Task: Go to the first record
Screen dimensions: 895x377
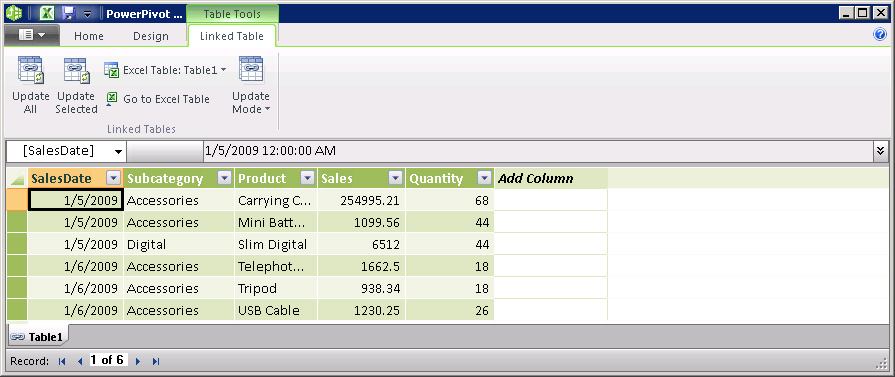Action: coord(62,360)
